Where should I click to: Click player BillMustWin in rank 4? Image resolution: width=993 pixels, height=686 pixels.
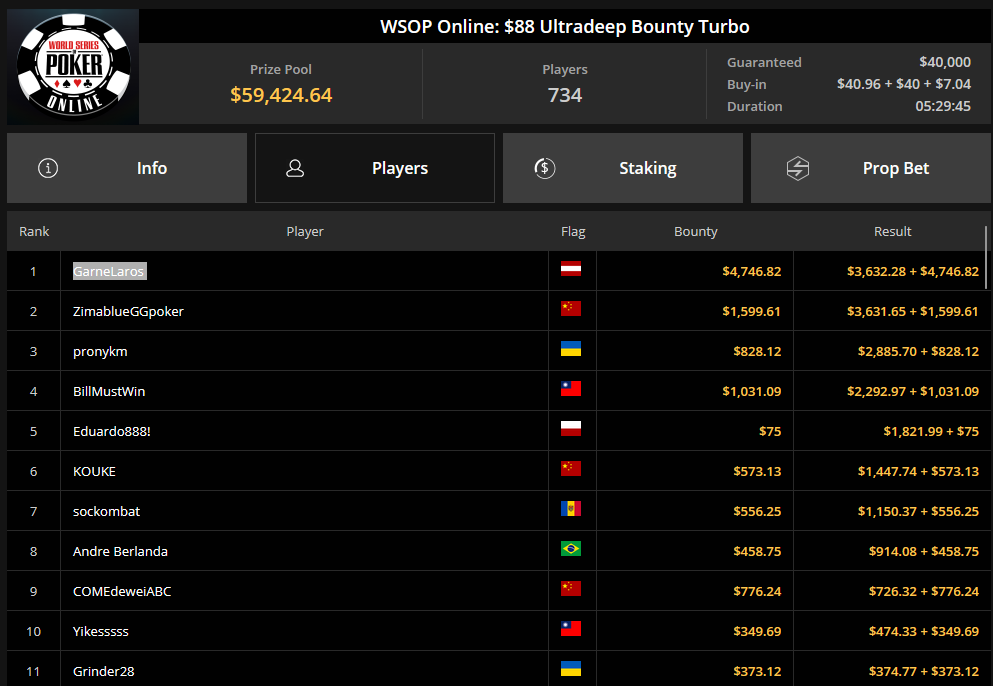(109, 391)
